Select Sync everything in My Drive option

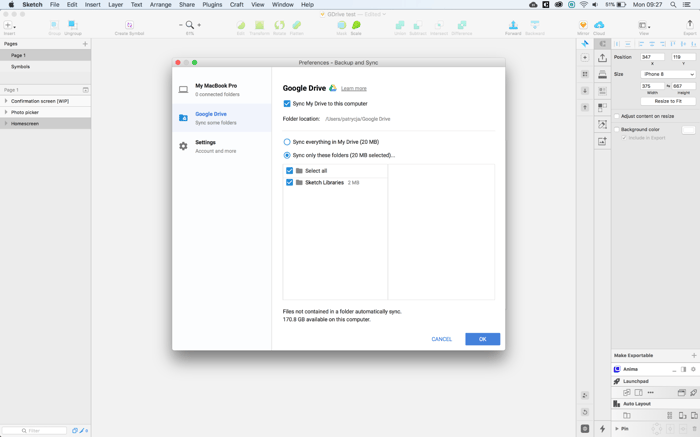point(287,142)
